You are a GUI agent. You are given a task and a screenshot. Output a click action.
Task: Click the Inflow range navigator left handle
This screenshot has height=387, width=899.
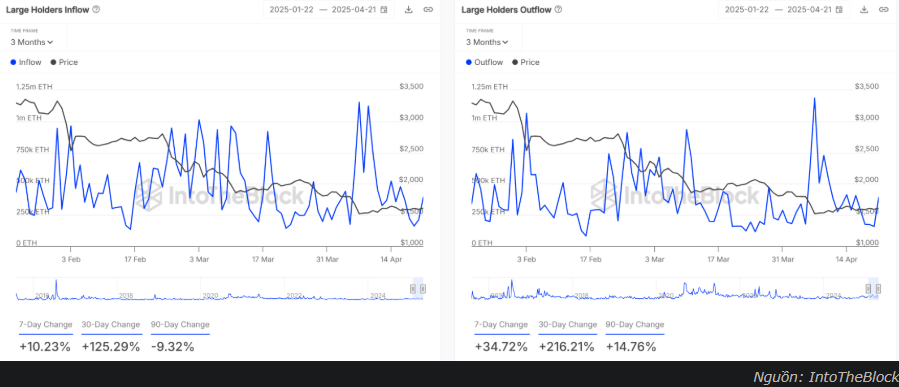(x=413, y=290)
